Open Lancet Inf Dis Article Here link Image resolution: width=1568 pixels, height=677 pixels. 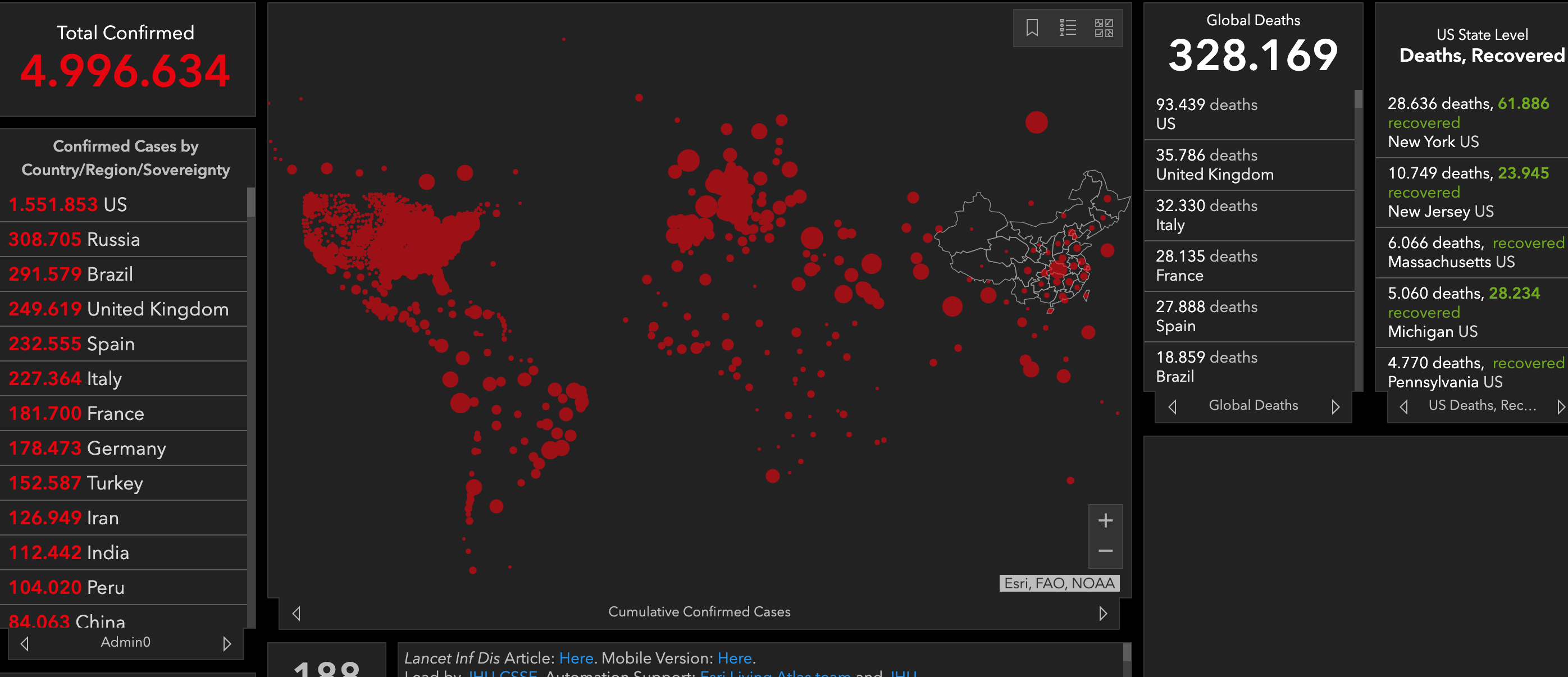576,658
